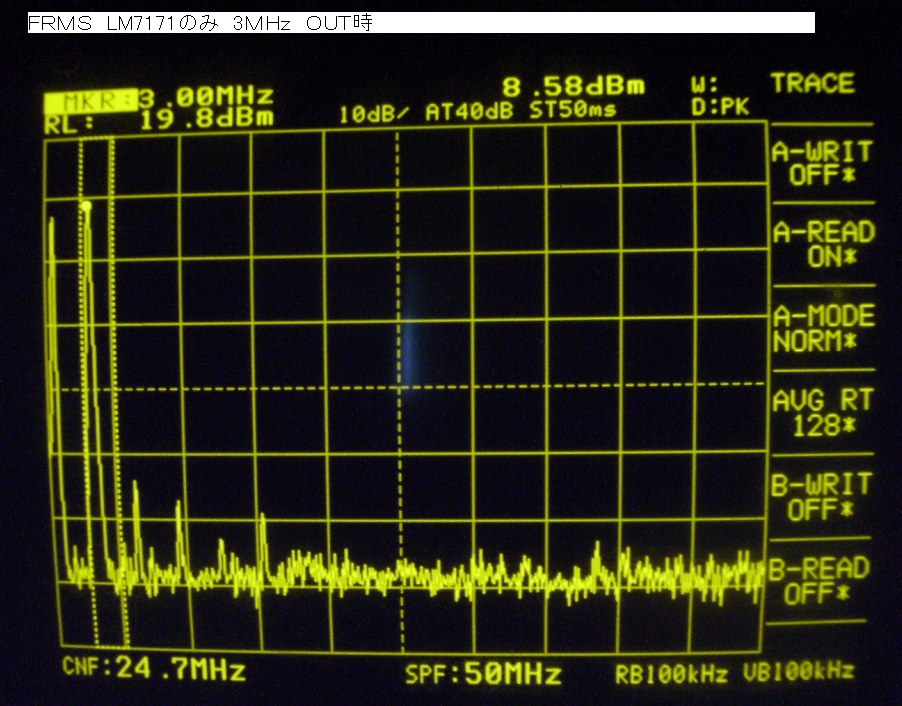Image resolution: width=902 pixels, height=706 pixels.
Task: Click the W: indicator text
Action: pos(705,85)
